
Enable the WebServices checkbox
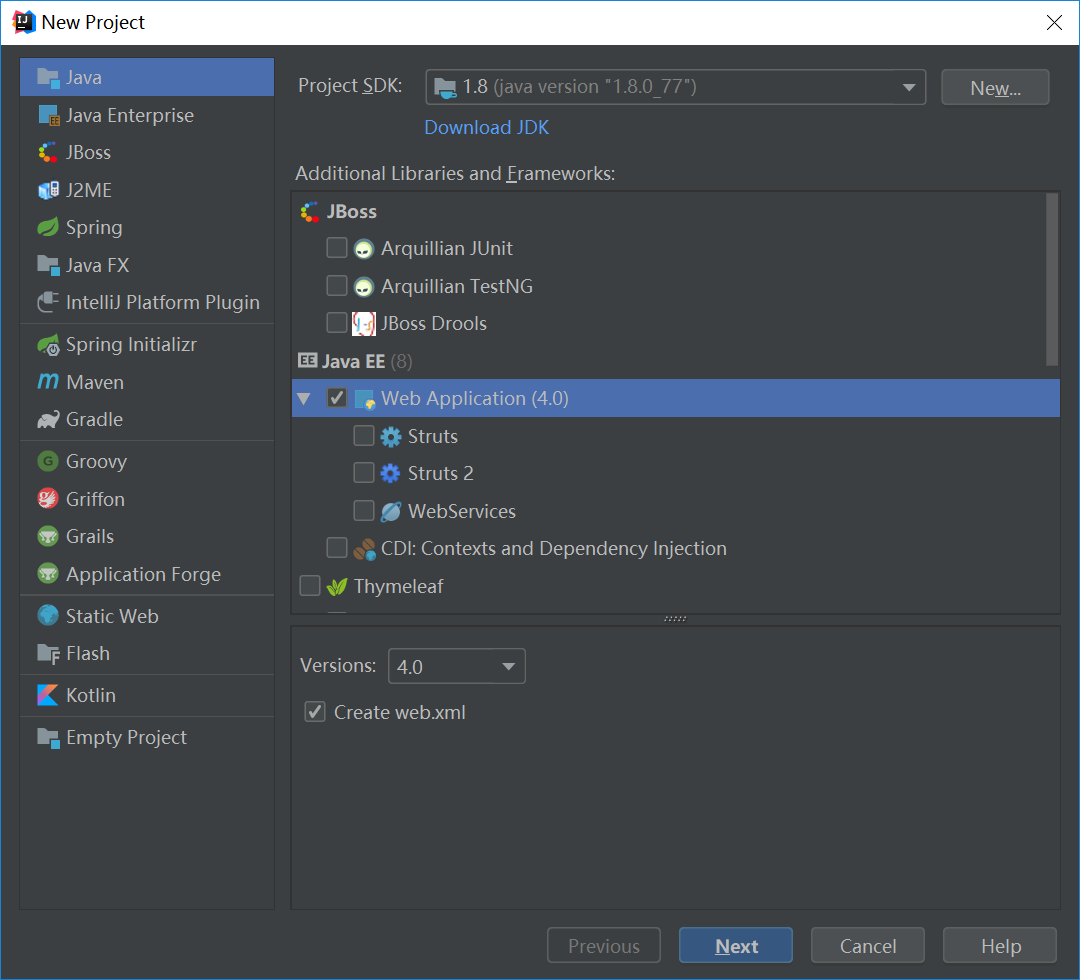(364, 510)
